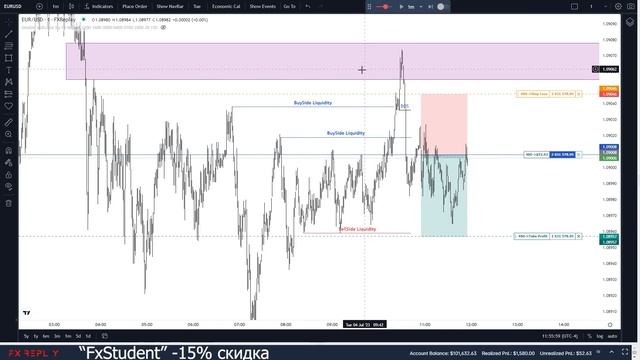Open the chart candle style selector
The height and width of the screenshot is (360, 640).
pos(71,7)
